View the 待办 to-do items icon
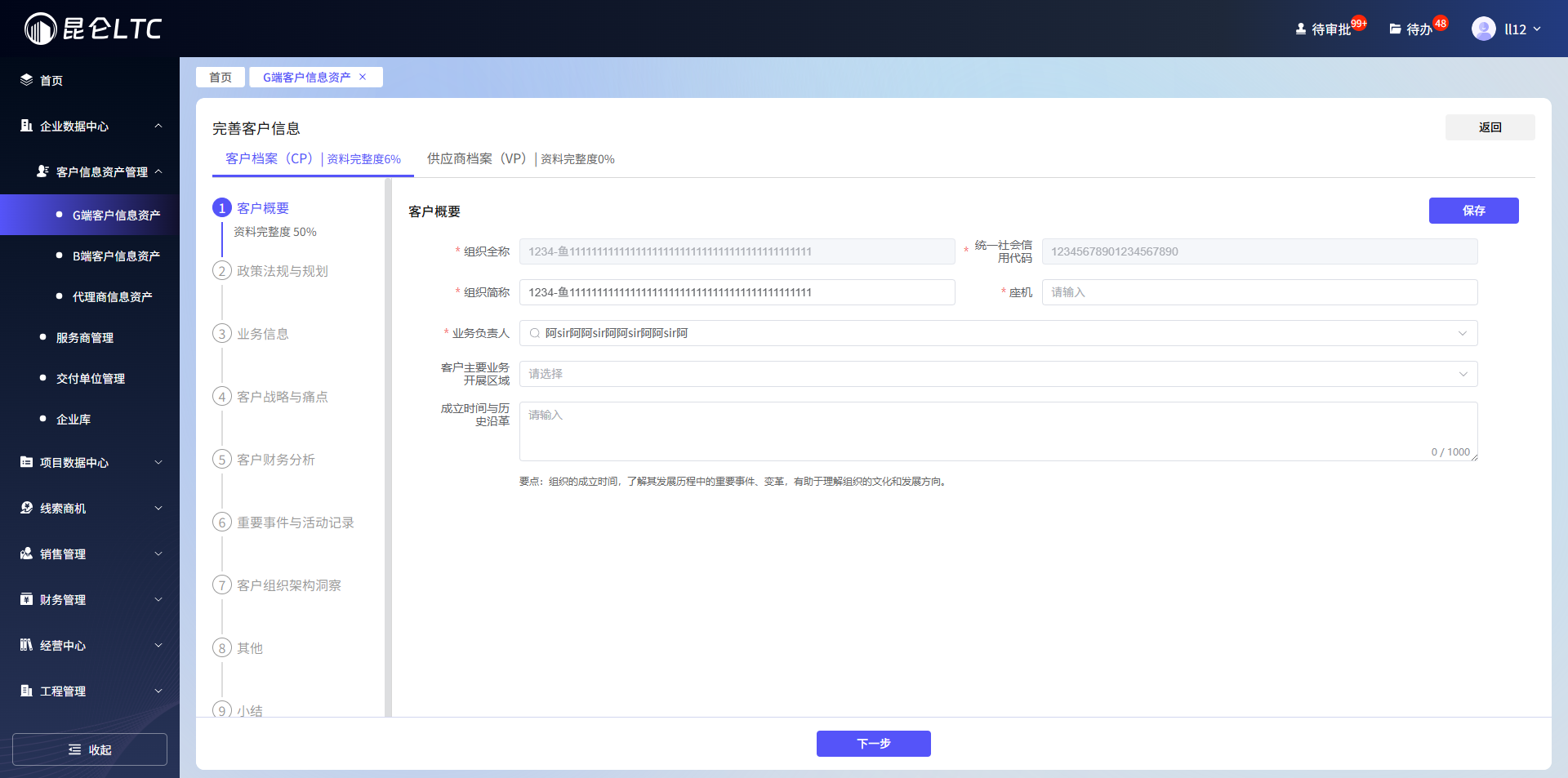Screen dimensions: 1568x778 [1417, 27]
